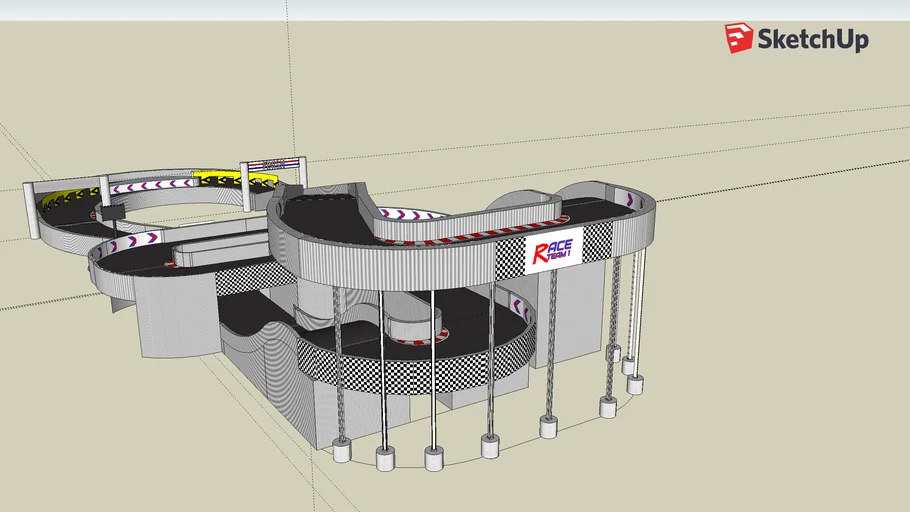910x512 pixels.
Task: Select the leftmost white gate pillar
Action: (32, 212)
